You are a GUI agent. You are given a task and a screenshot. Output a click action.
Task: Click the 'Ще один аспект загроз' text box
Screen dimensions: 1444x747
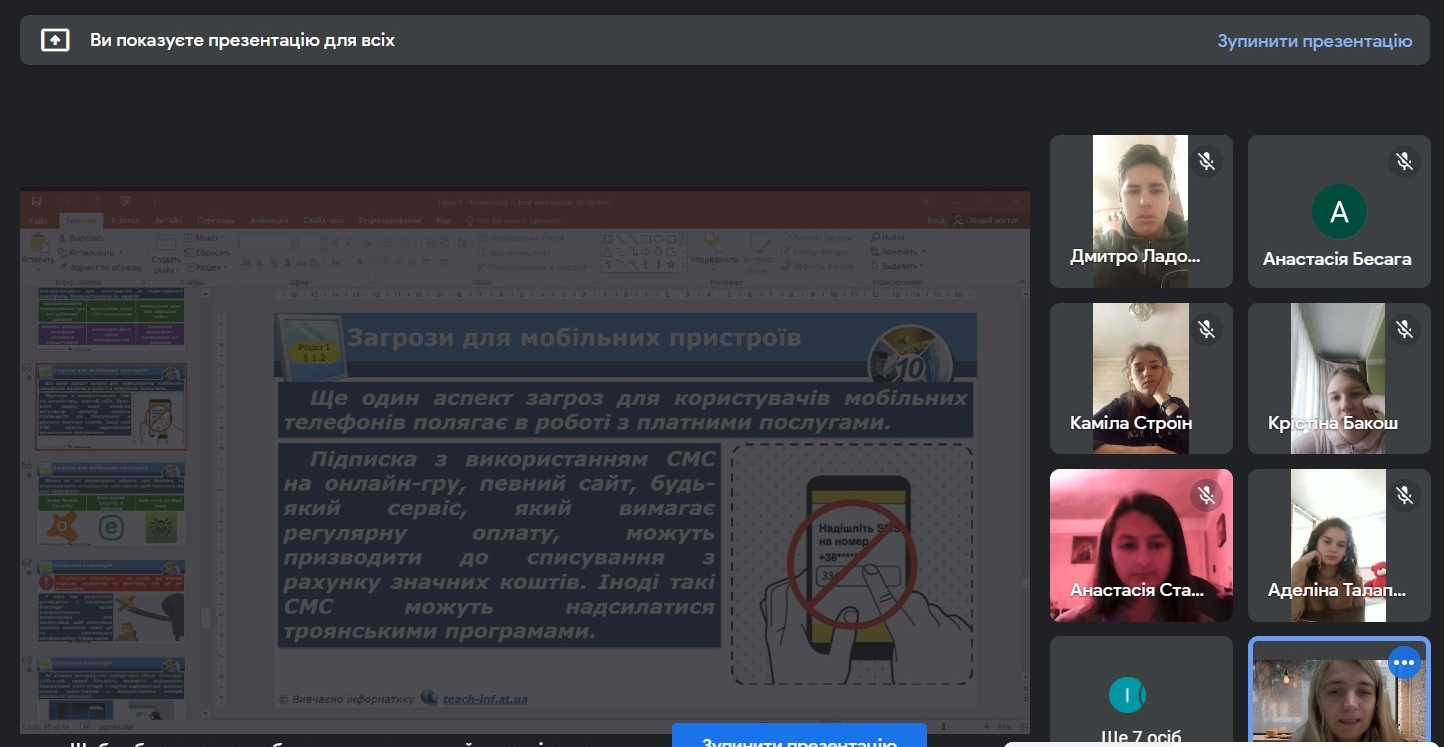[626, 410]
